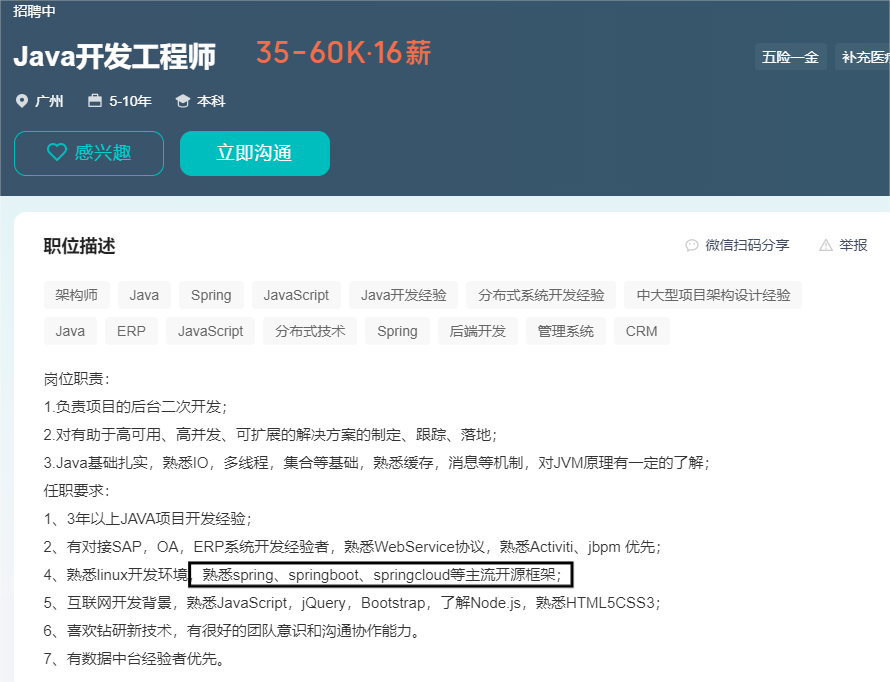Click the 广州 location text
Viewport: 890px width, 682px height.
(x=49, y=101)
